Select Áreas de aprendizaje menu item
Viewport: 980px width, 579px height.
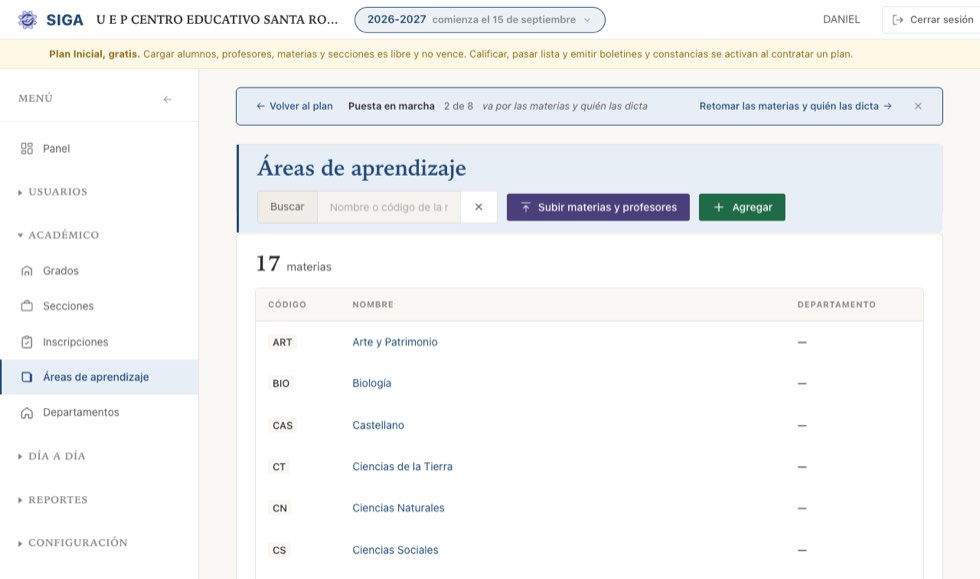[x=99, y=377]
